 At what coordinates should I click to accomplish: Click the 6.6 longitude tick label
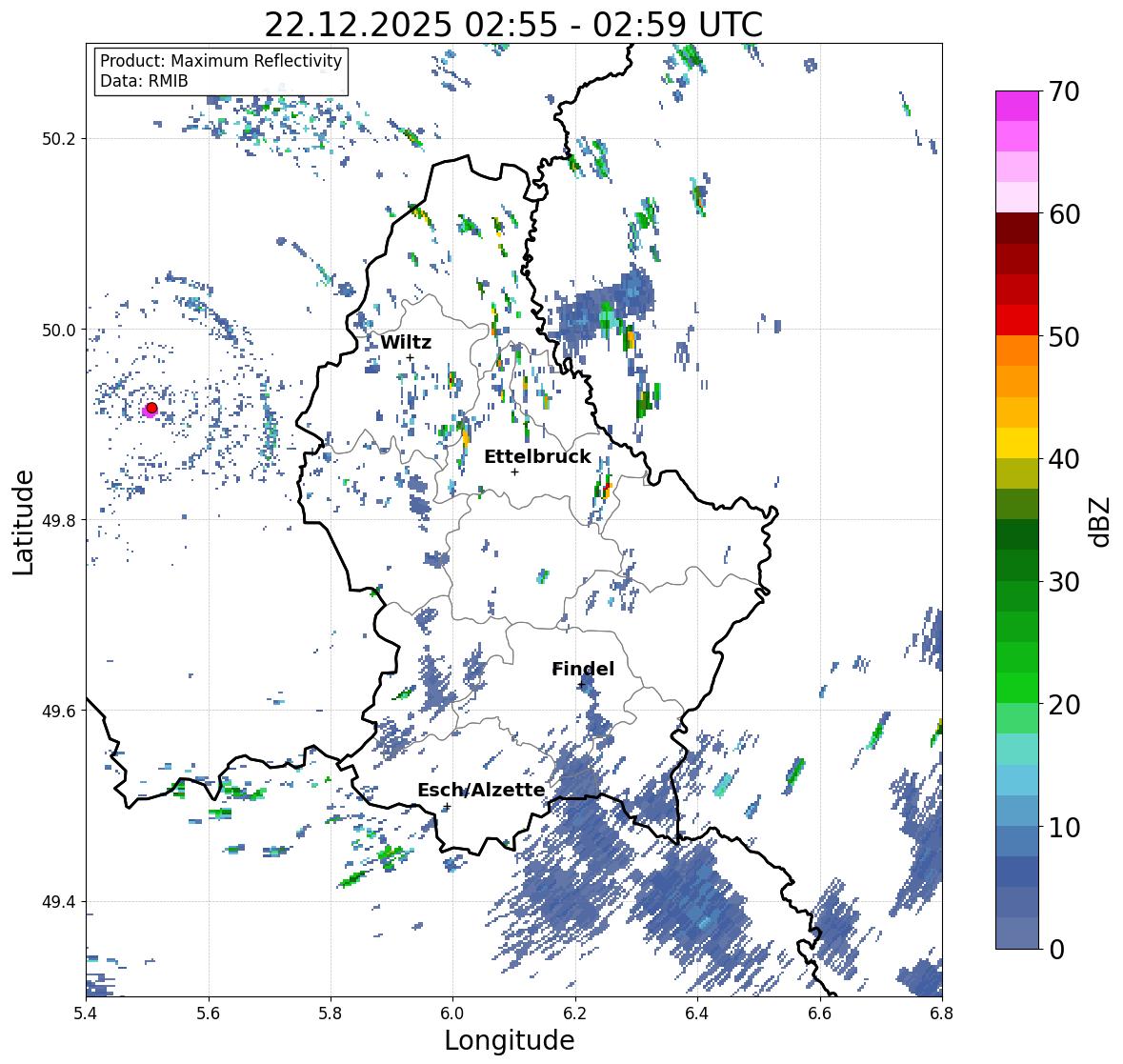(820, 1014)
